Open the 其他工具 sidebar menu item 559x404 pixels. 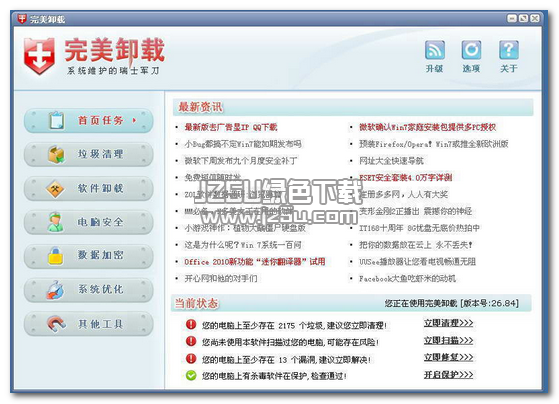pyautogui.click(x=88, y=323)
